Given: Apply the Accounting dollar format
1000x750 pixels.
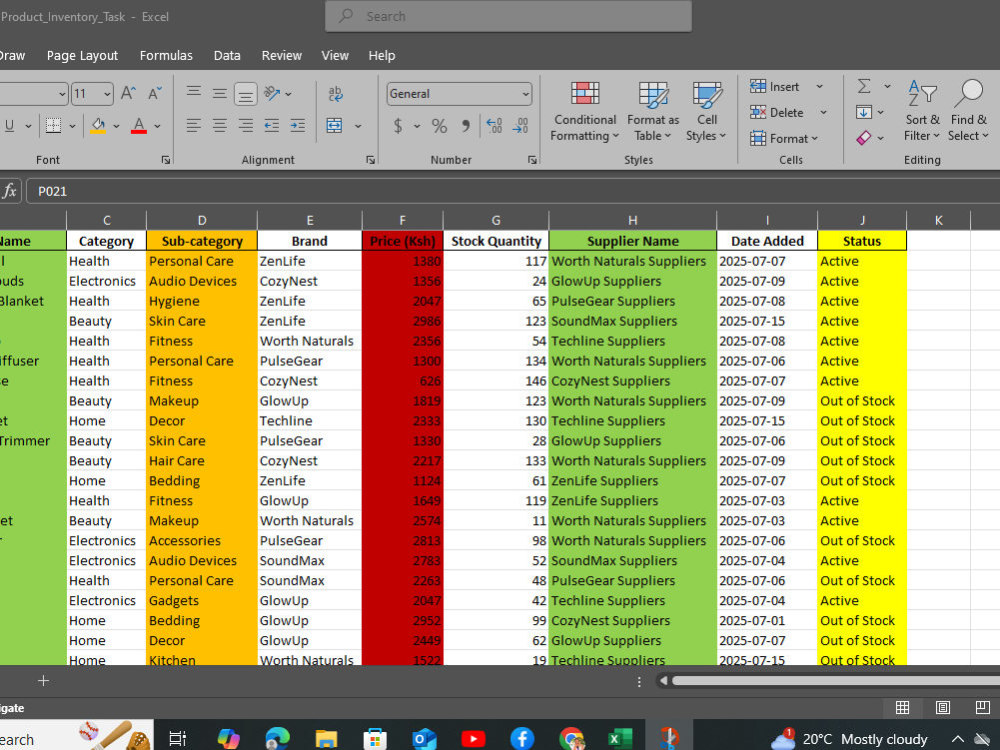Looking at the screenshot, I should 398,126.
